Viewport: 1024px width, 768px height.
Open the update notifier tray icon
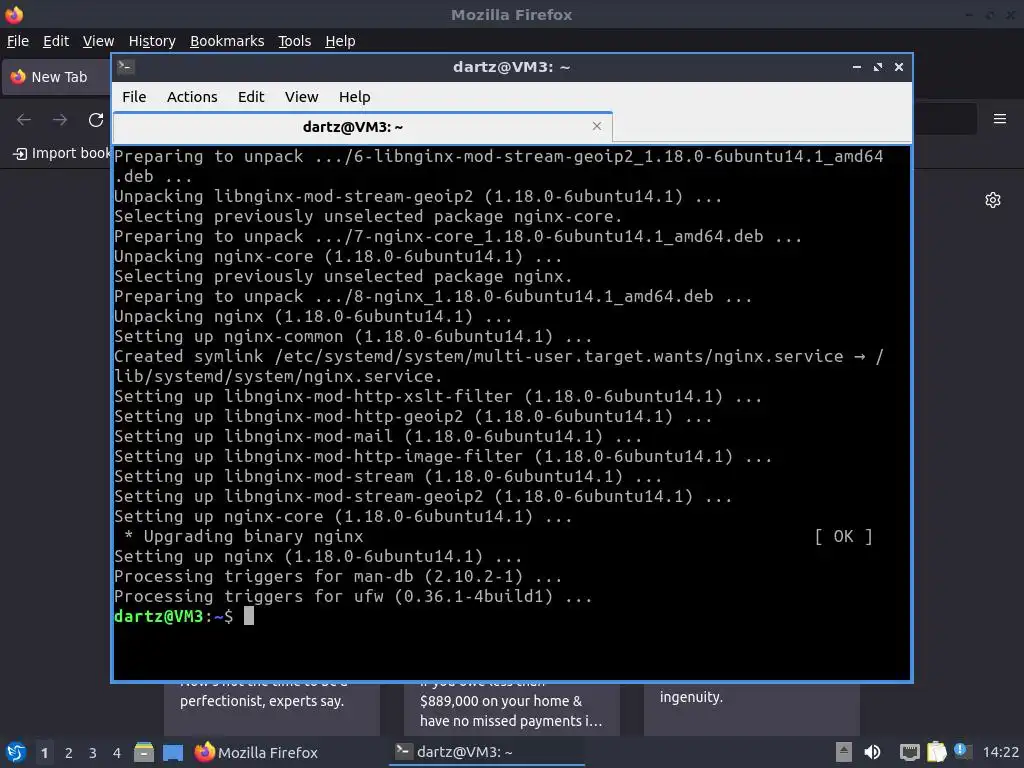point(961,751)
